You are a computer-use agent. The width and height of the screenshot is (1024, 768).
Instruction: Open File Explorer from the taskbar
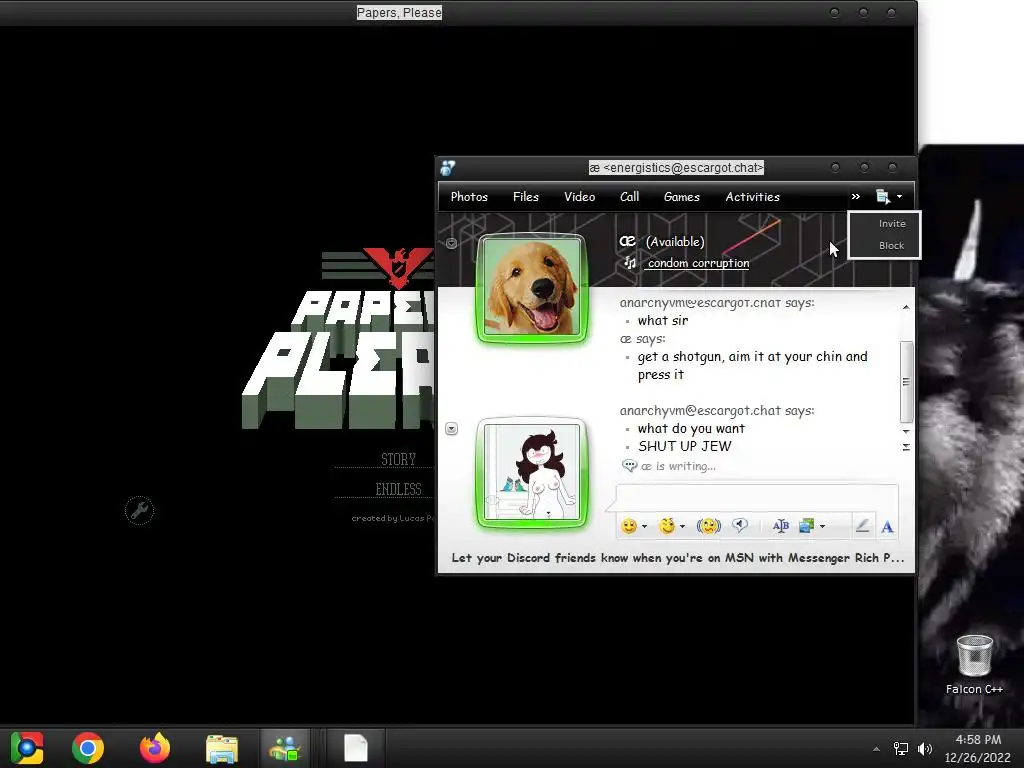222,749
